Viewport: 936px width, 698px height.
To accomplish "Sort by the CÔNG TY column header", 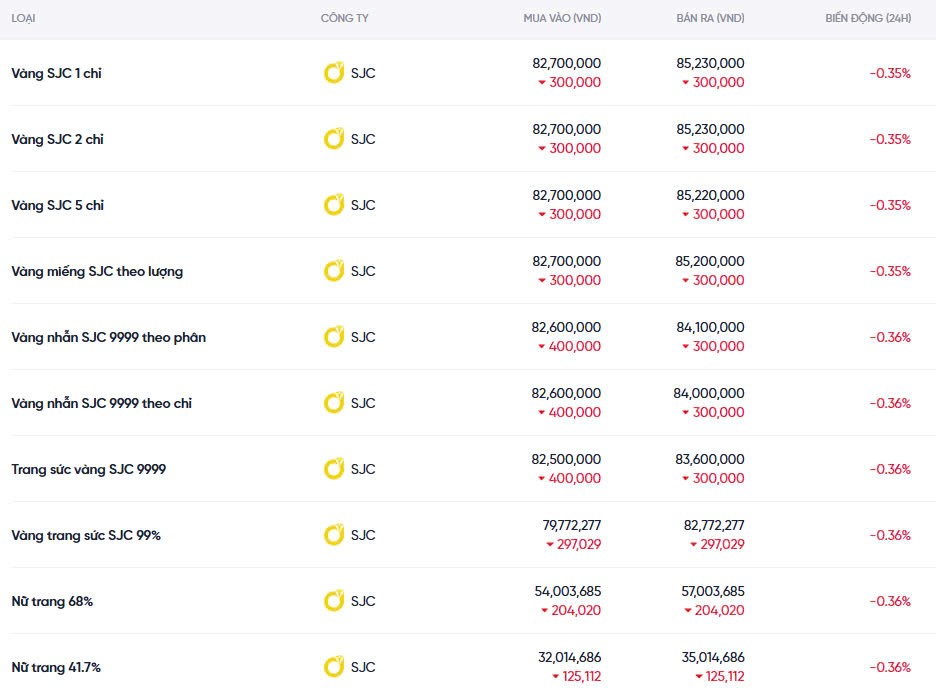I will (344, 19).
